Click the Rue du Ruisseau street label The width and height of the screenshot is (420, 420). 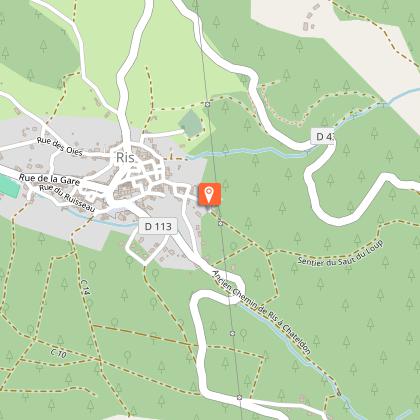pos(67,198)
